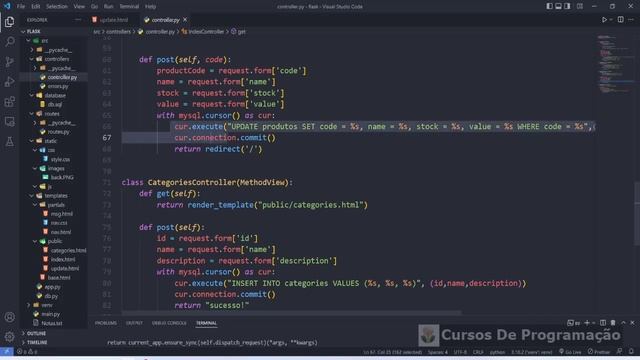This screenshot has height=360, width=640.
Task: Toggle the bottom panel layout icon
Action: tap(558, 6)
